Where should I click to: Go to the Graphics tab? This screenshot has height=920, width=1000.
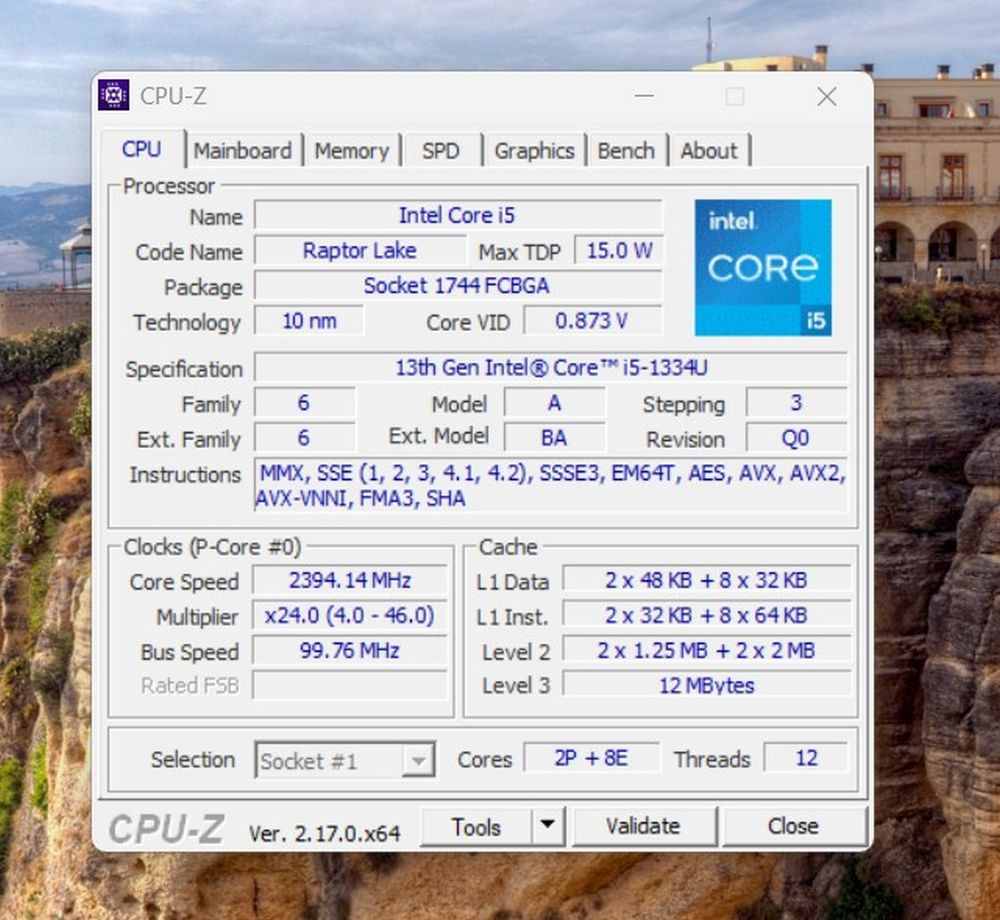[534, 151]
